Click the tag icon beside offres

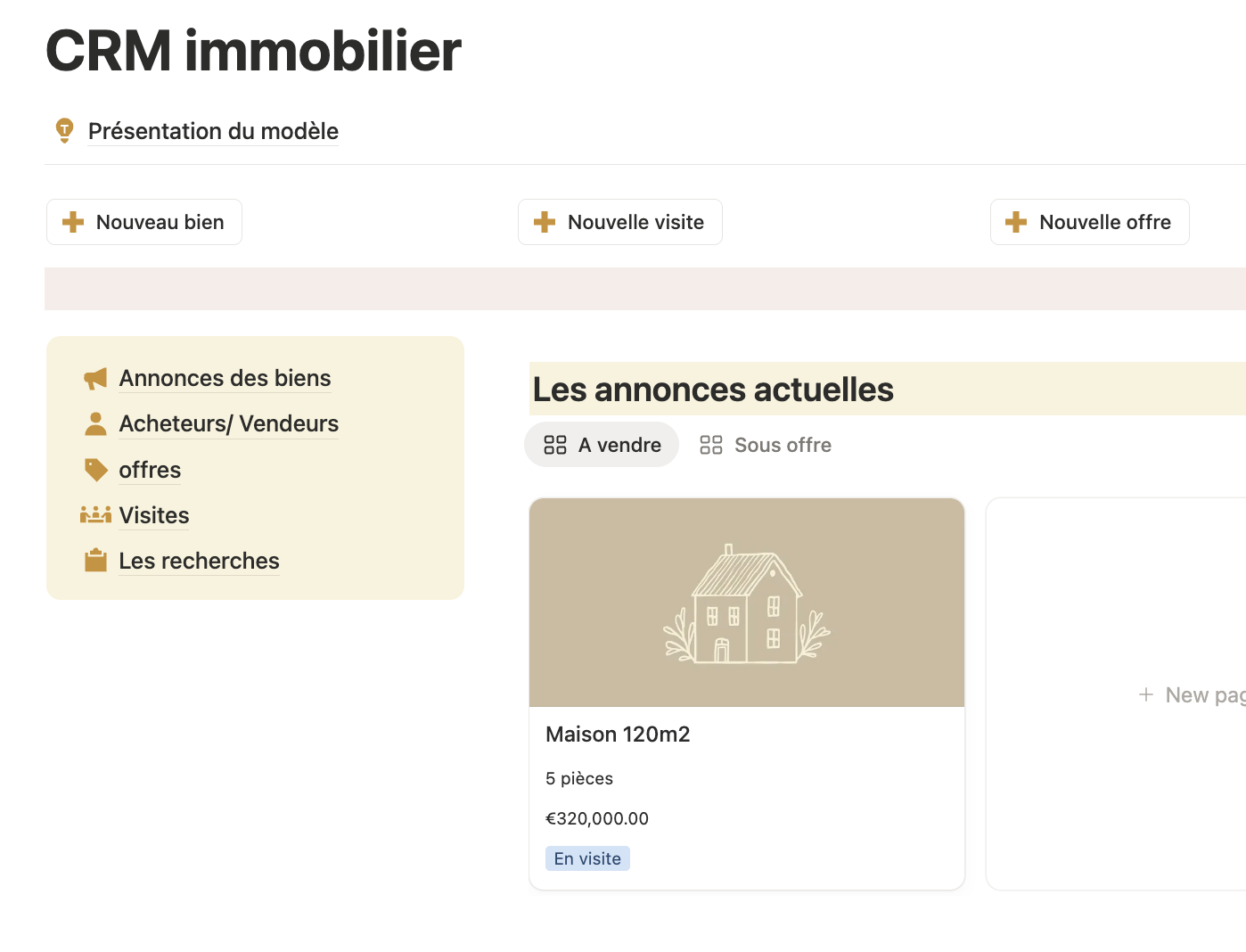[95, 470]
